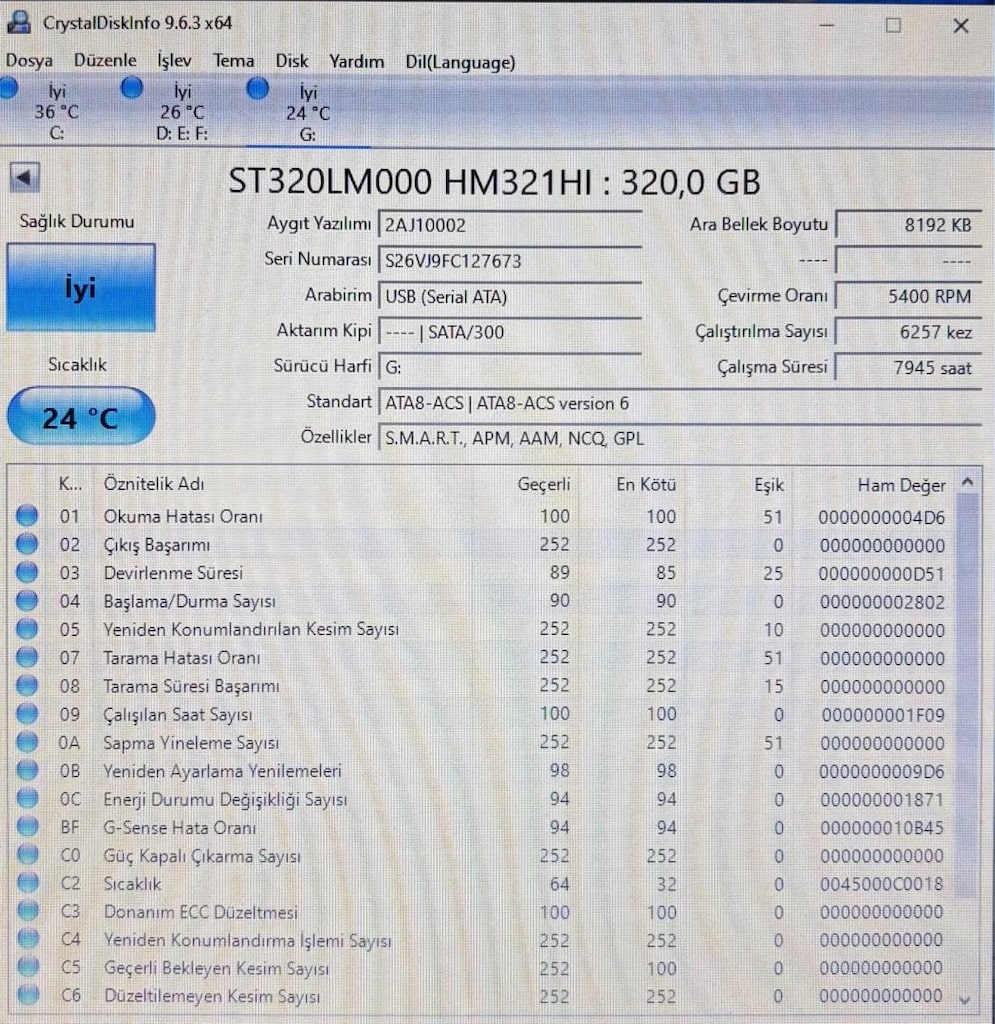Click the 24 °C temperature button
The image size is (995, 1024).
coord(81,417)
